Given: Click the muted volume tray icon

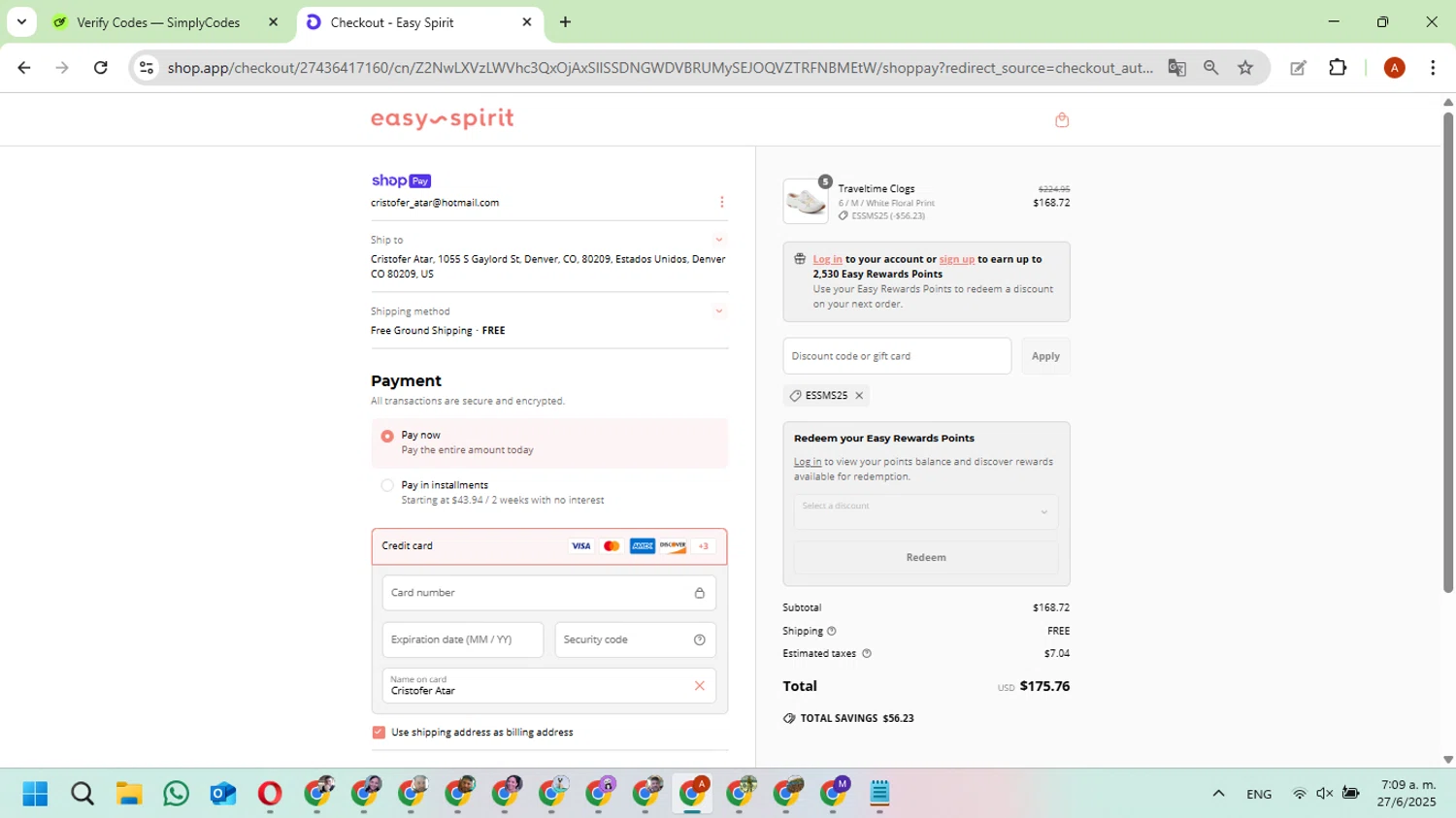Looking at the screenshot, I should (1325, 794).
